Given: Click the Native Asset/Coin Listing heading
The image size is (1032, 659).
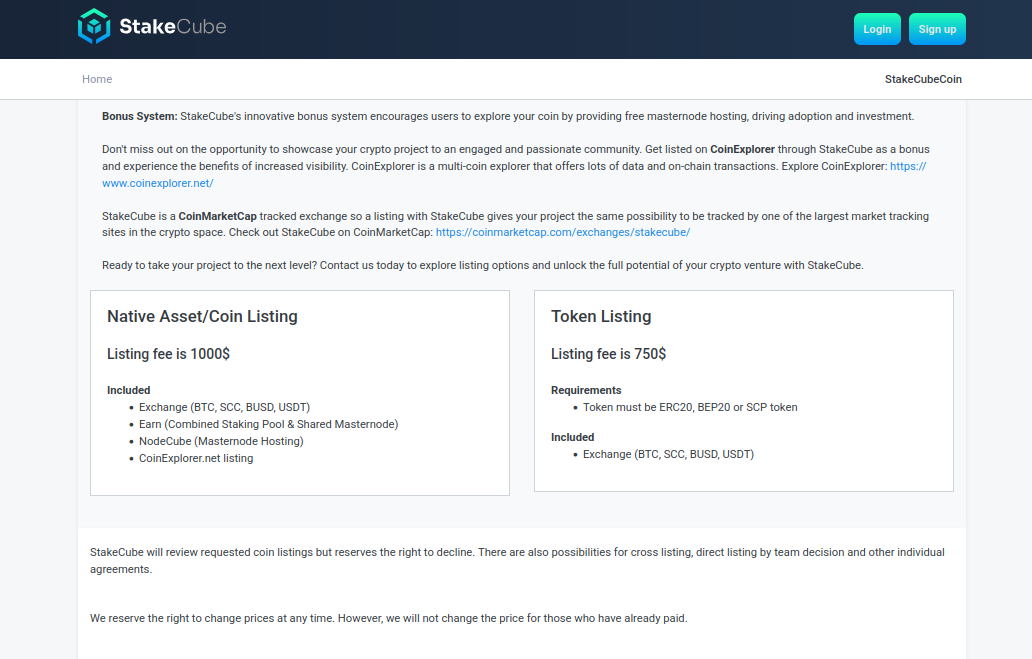Looking at the screenshot, I should [x=202, y=316].
